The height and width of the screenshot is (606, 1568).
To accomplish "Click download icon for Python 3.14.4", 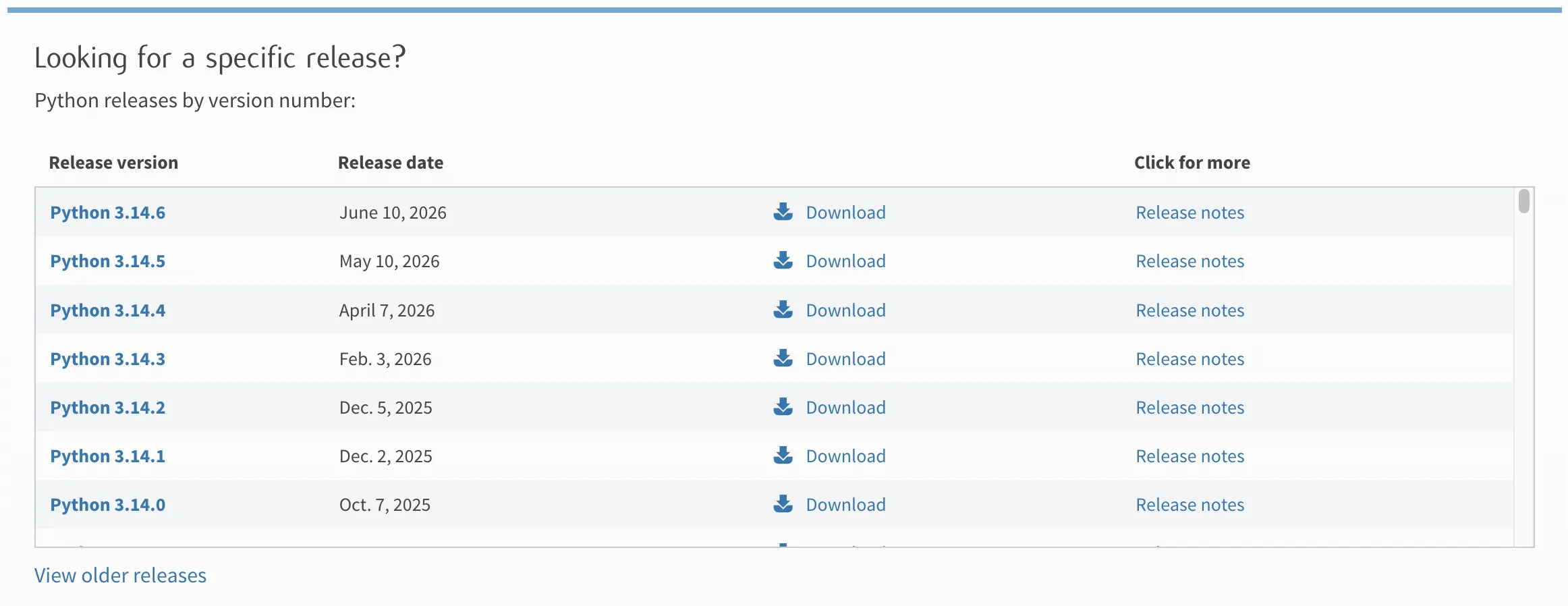I will pos(783,310).
